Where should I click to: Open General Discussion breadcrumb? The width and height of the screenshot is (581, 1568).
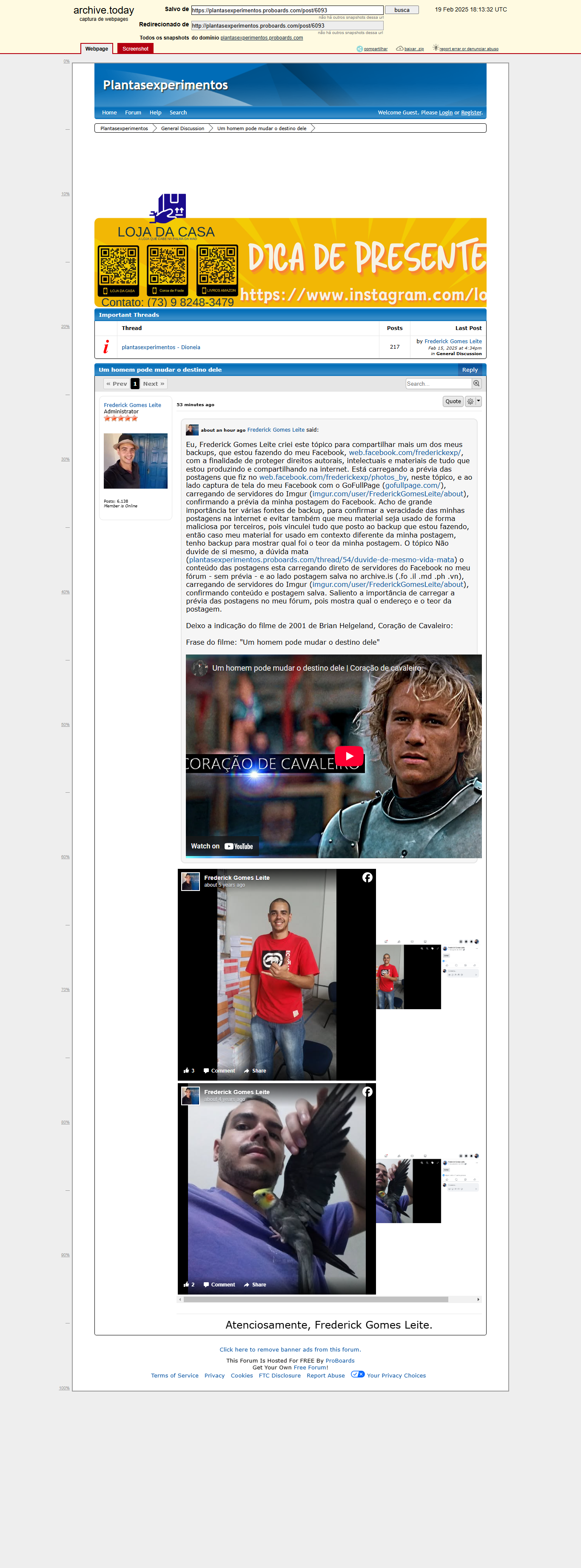183,128
